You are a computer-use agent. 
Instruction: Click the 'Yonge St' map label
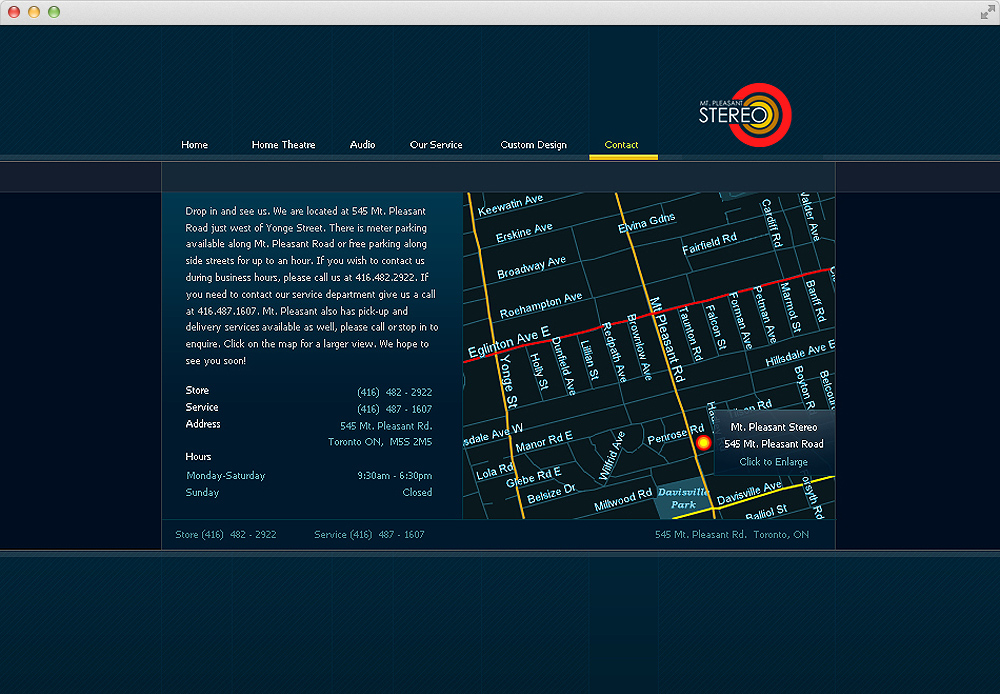508,381
